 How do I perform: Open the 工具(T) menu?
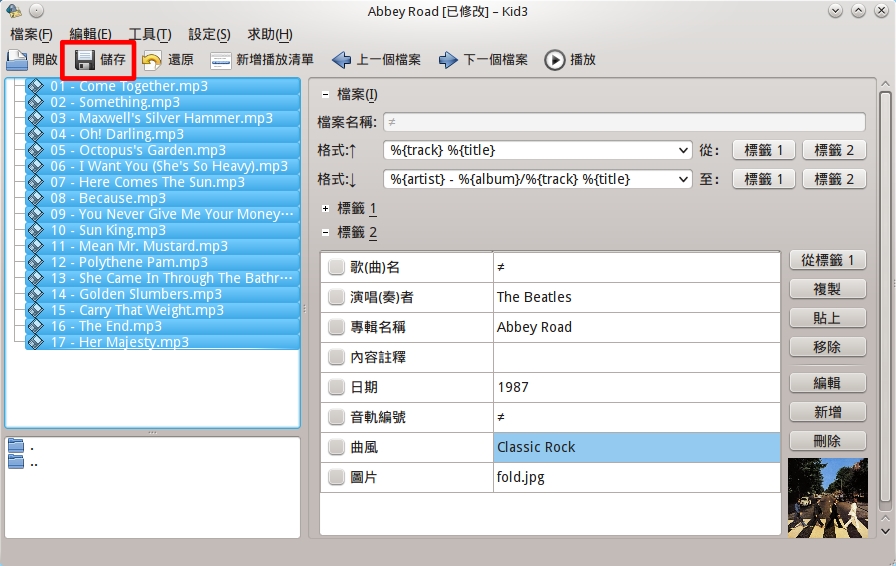(150, 34)
